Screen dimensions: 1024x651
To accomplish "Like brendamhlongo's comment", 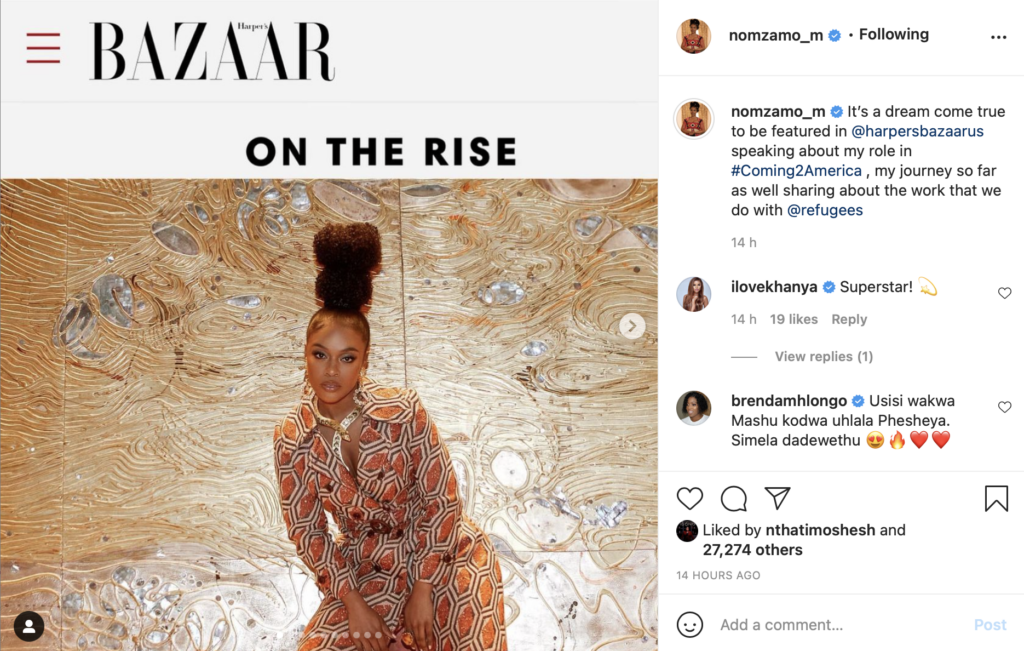I will (x=1004, y=407).
